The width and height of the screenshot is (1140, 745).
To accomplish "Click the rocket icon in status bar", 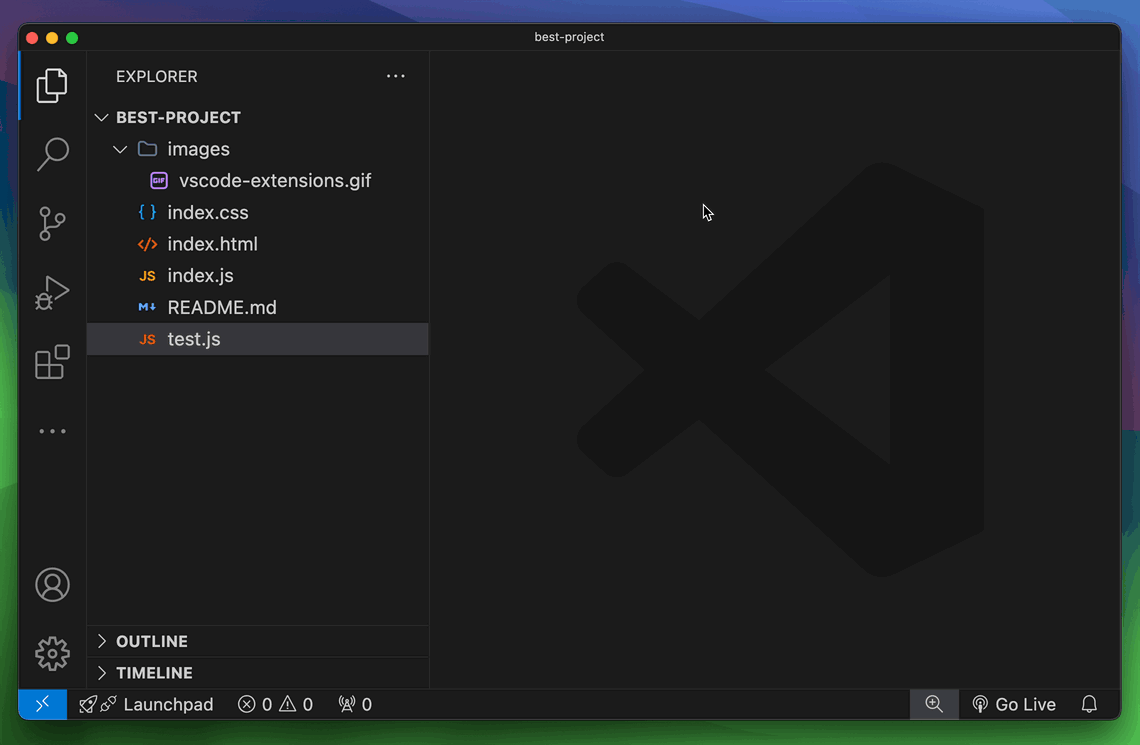I will pos(87,704).
